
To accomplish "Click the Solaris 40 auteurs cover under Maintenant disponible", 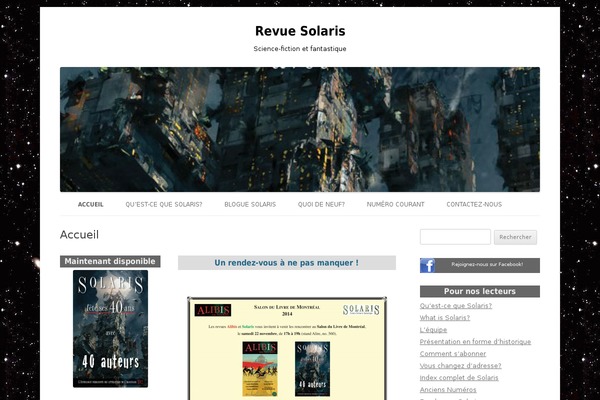I will (111, 329).
